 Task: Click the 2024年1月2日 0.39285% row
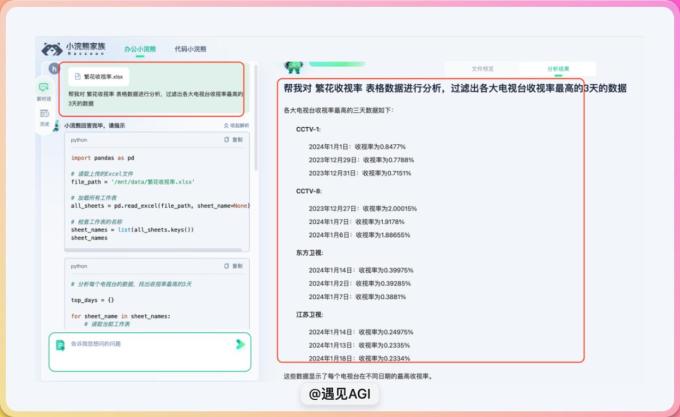(360, 283)
